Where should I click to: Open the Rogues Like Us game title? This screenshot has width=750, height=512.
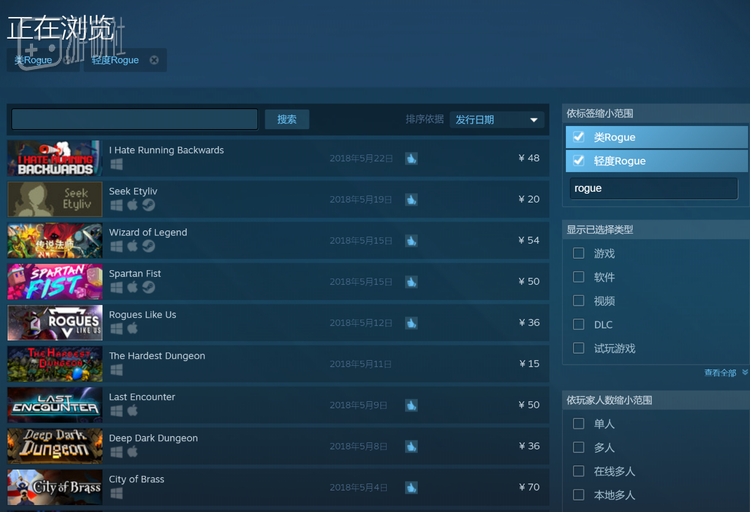click(x=142, y=315)
